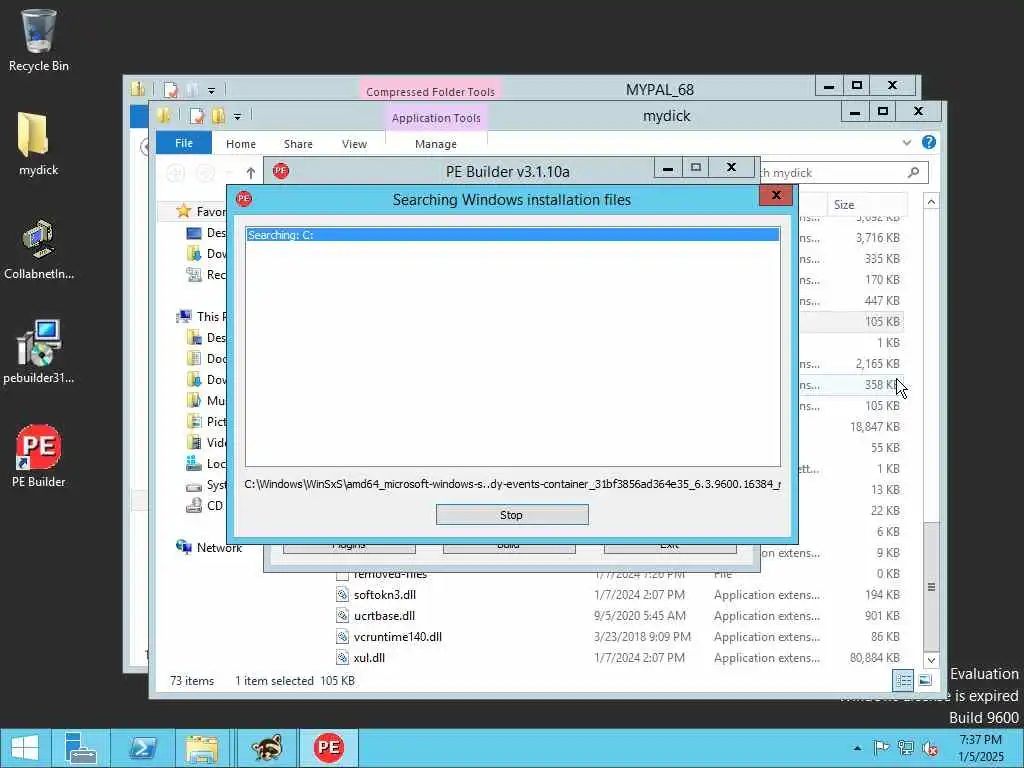Image resolution: width=1024 pixels, height=768 pixels.
Task: Click the 18,847 KB size cell
Action: click(874, 426)
